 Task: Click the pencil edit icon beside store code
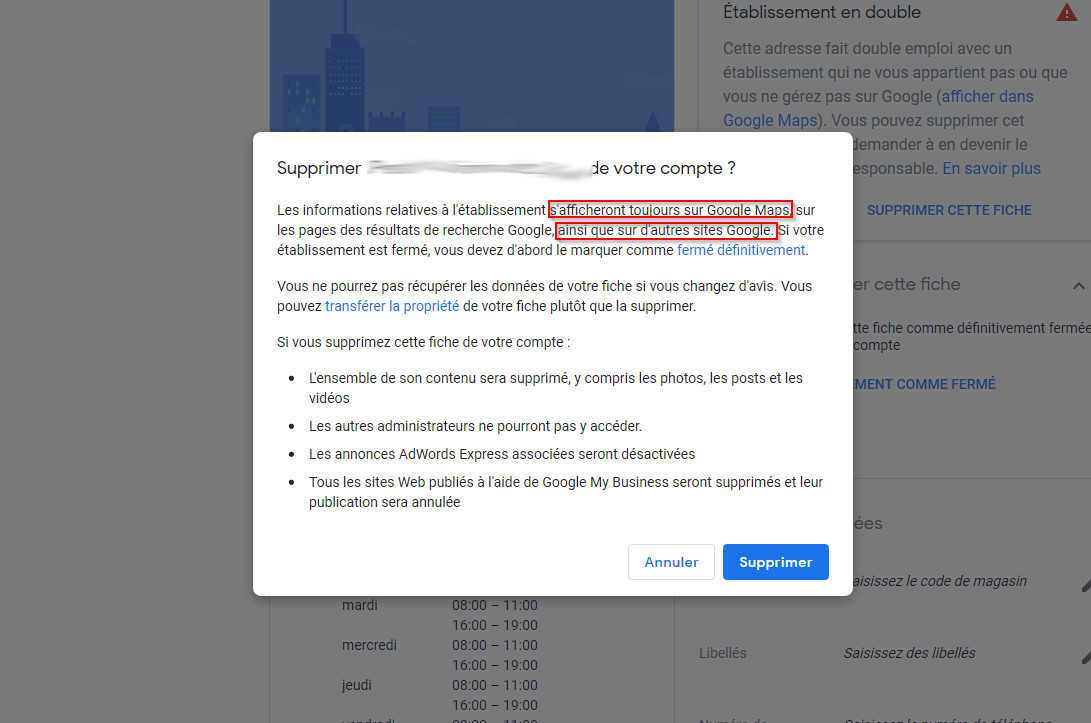[x=1086, y=585]
